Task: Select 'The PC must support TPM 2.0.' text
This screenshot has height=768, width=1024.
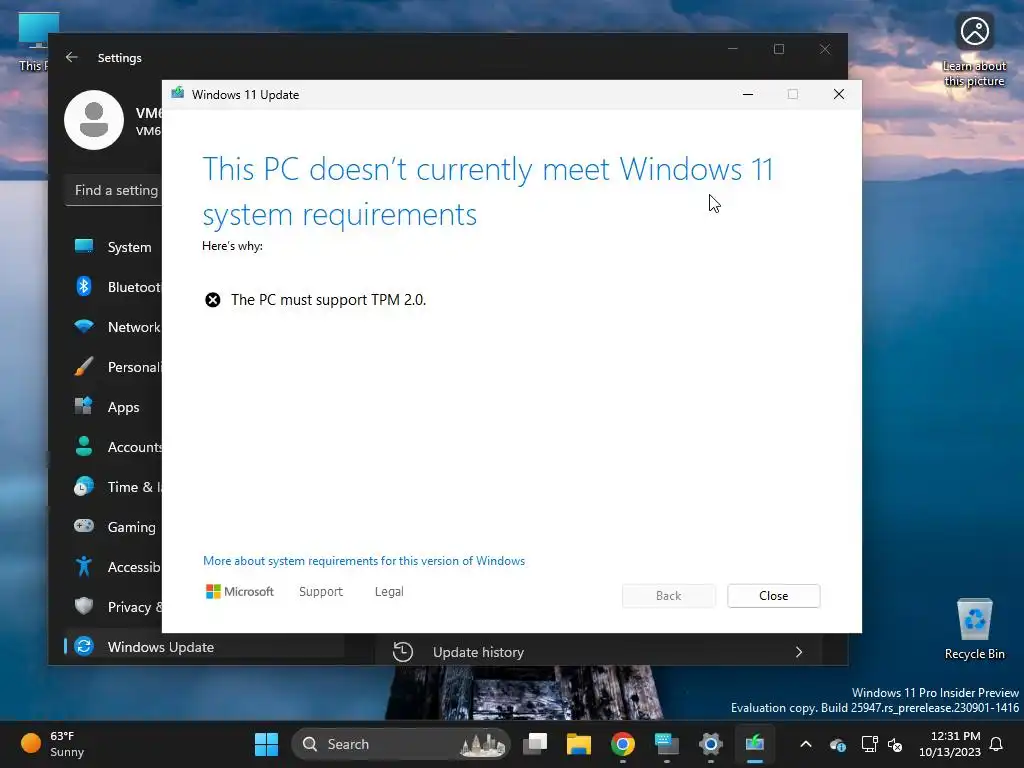Action: pyautogui.click(x=328, y=300)
